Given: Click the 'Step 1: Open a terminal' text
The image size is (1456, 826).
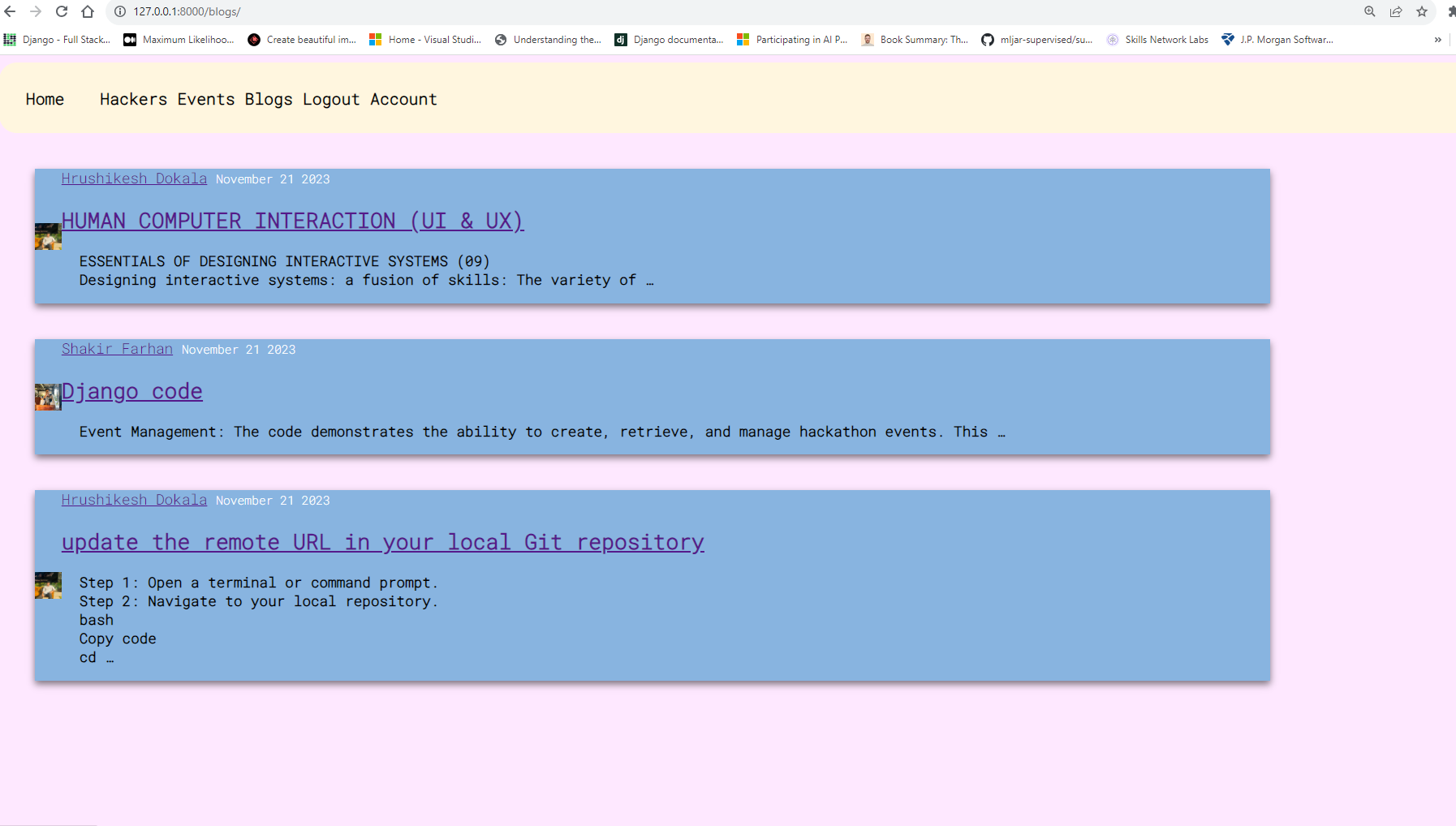Looking at the screenshot, I should coord(258,583).
